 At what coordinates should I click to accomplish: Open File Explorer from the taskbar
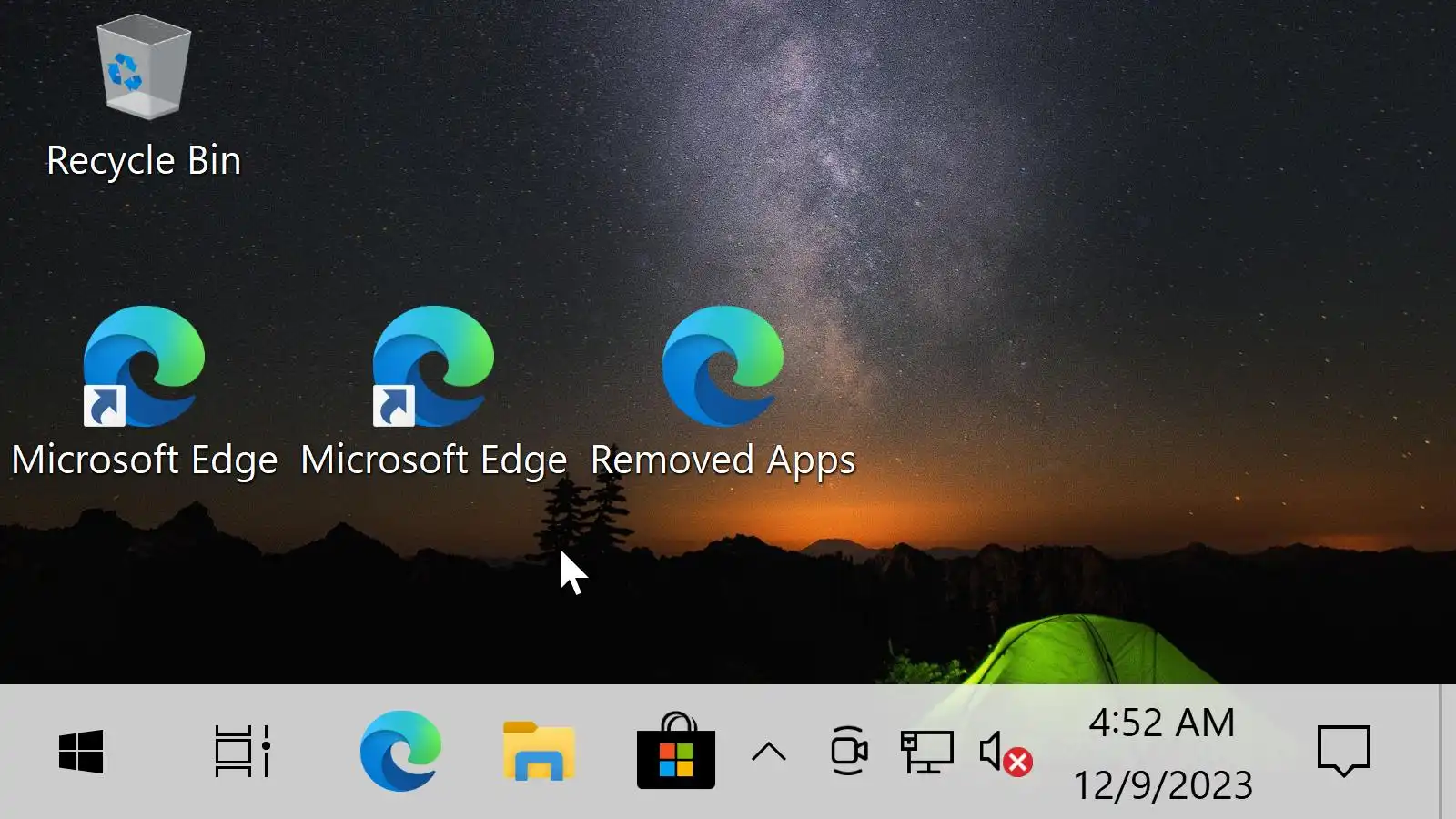pos(539,751)
